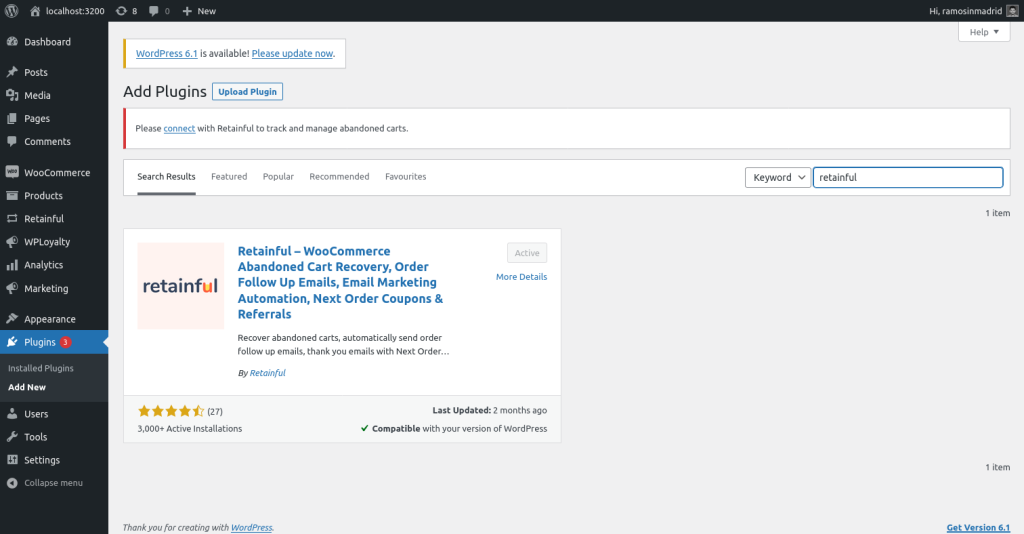Image resolution: width=1024 pixels, height=534 pixels.
Task: Open the Keyword search type dropdown
Action: coord(778,178)
